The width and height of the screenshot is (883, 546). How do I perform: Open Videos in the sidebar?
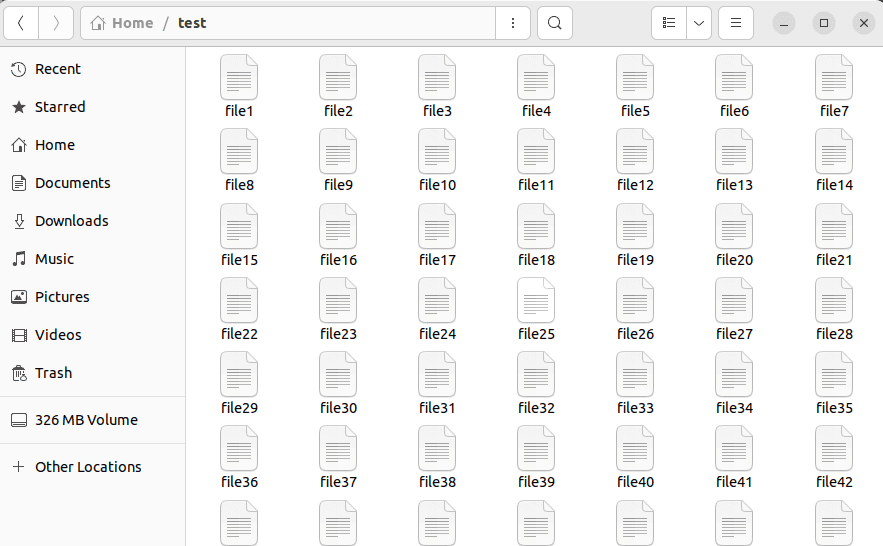92,335
